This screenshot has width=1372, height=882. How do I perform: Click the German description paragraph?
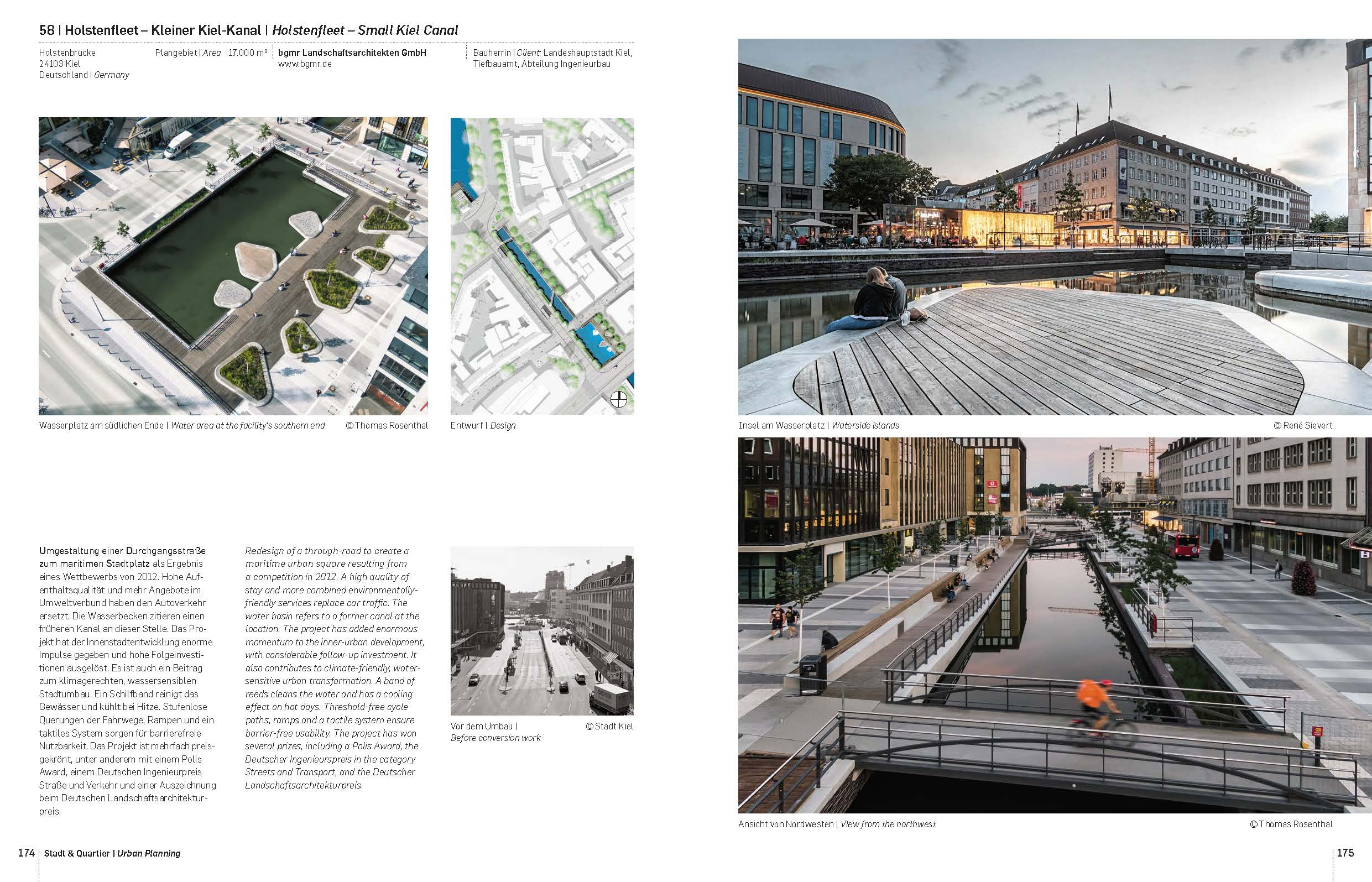[128, 681]
